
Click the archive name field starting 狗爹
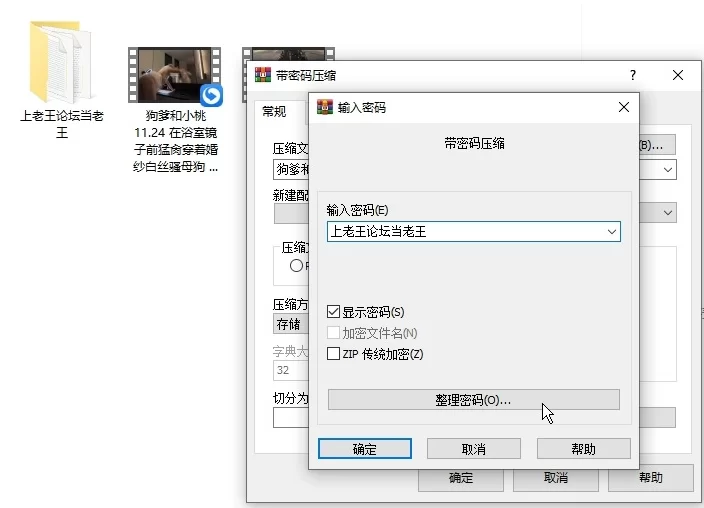pyautogui.click(x=291, y=170)
